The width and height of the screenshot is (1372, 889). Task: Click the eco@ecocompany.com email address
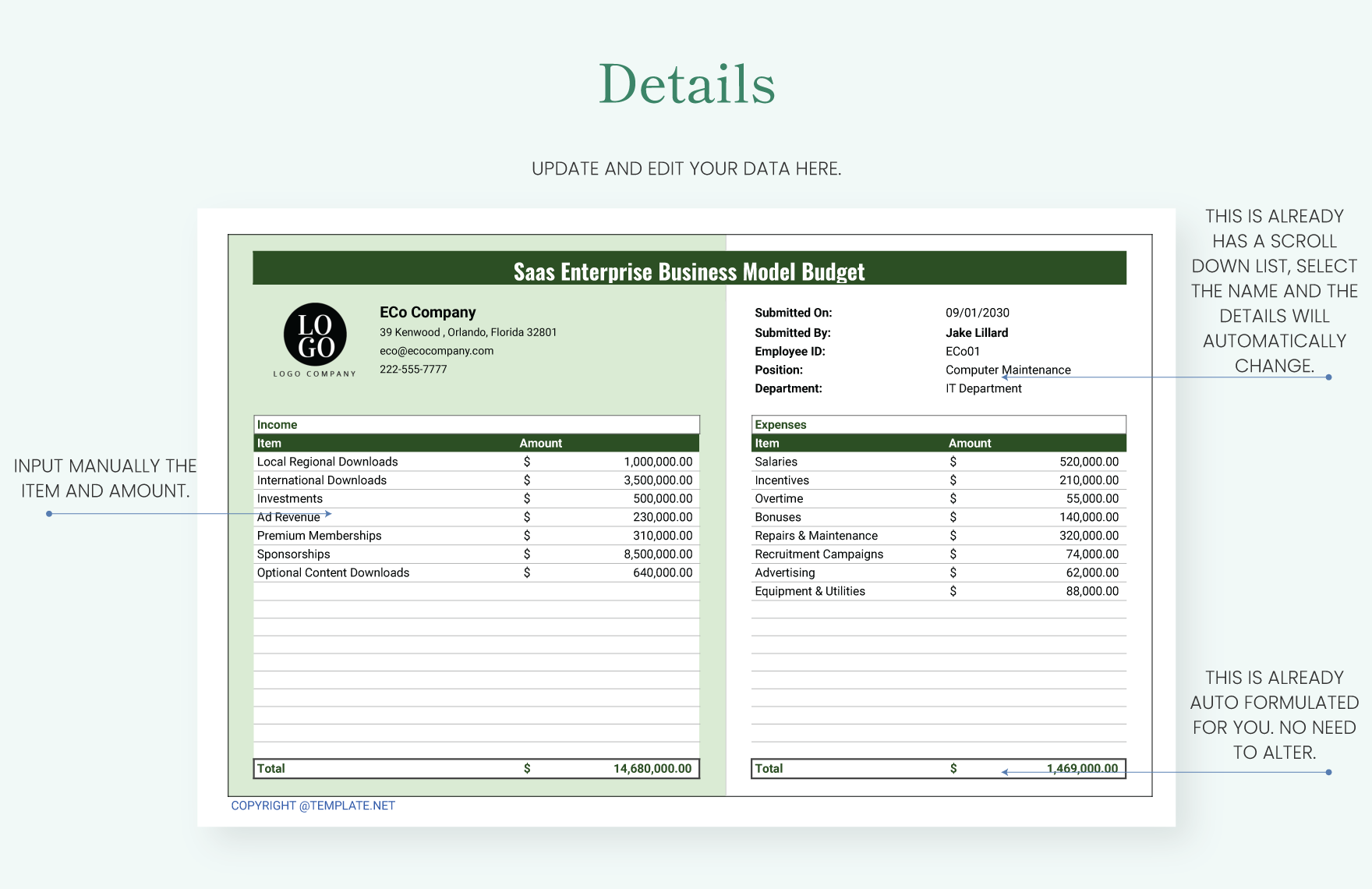436,350
